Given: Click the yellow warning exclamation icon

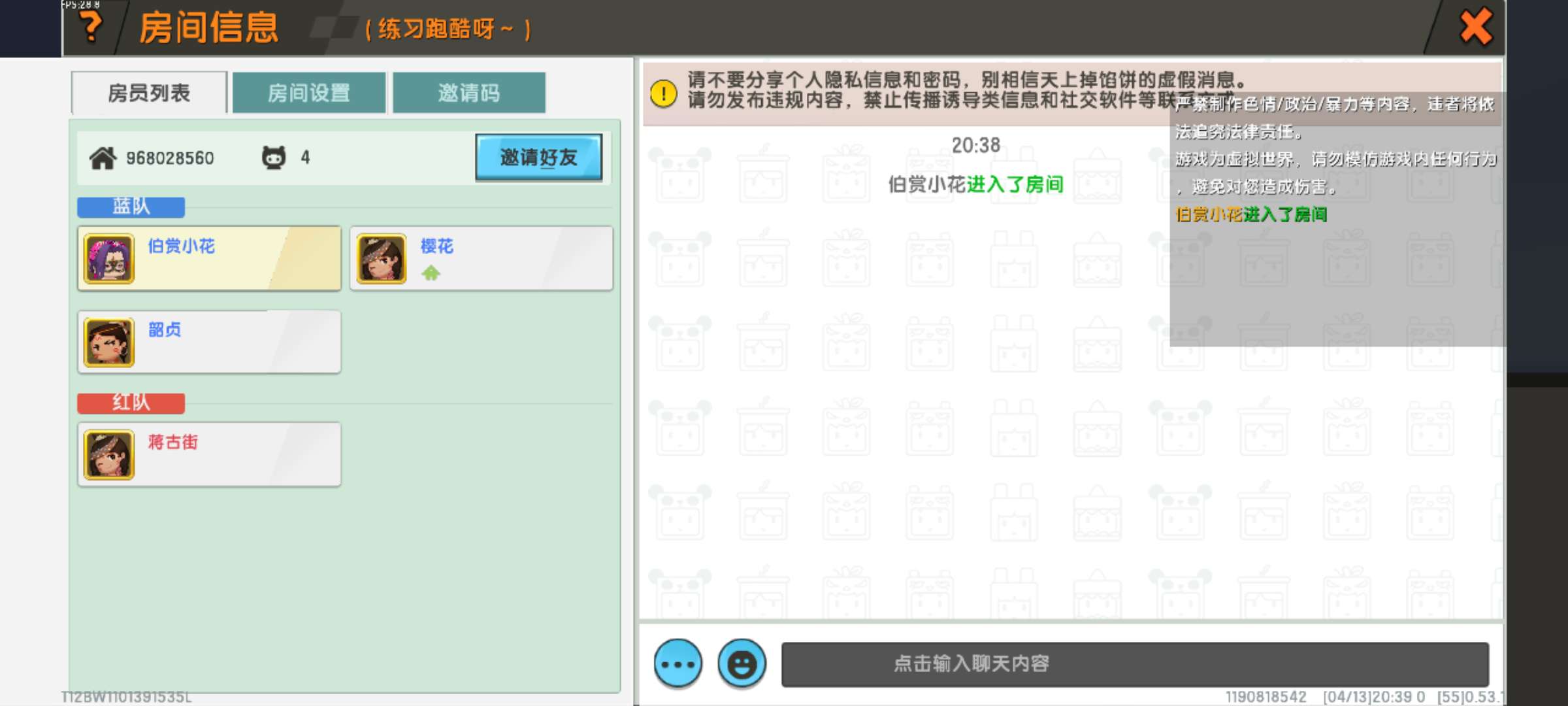Looking at the screenshot, I should tap(664, 93).
